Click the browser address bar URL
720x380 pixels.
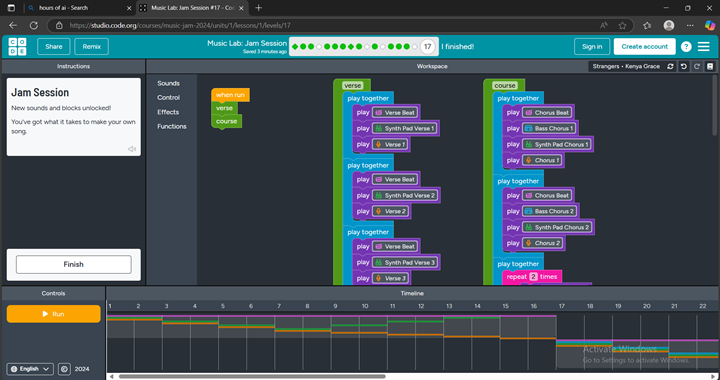(x=180, y=26)
